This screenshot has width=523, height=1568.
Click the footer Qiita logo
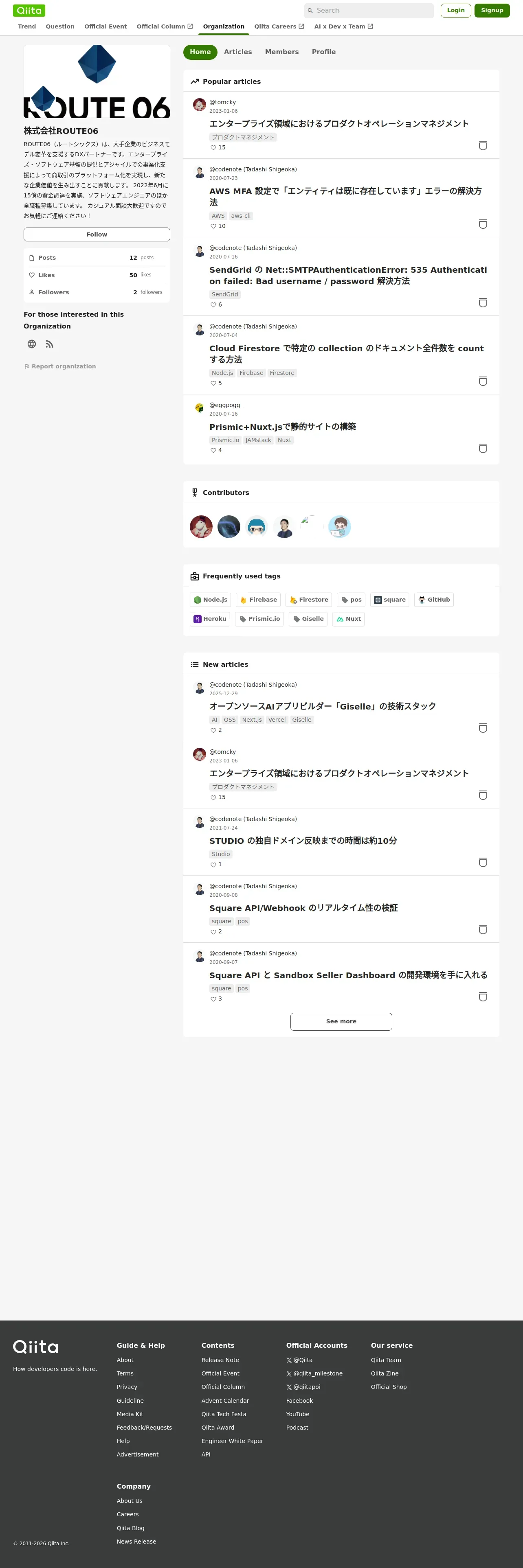click(x=36, y=1347)
